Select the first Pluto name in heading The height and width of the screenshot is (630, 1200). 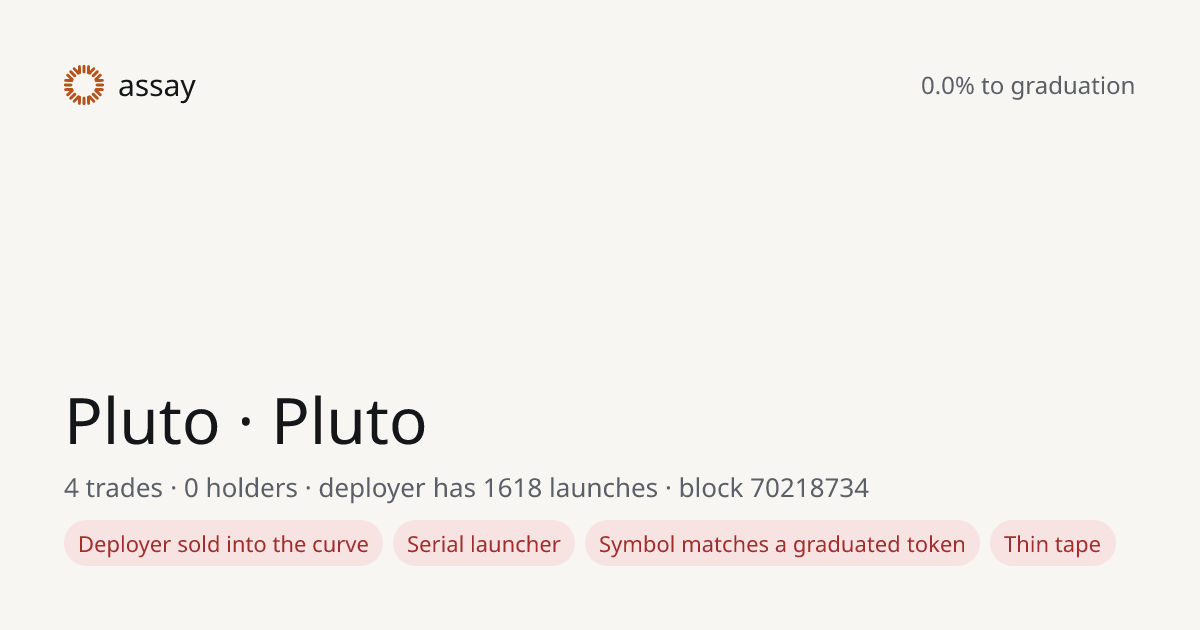(142, 422)
